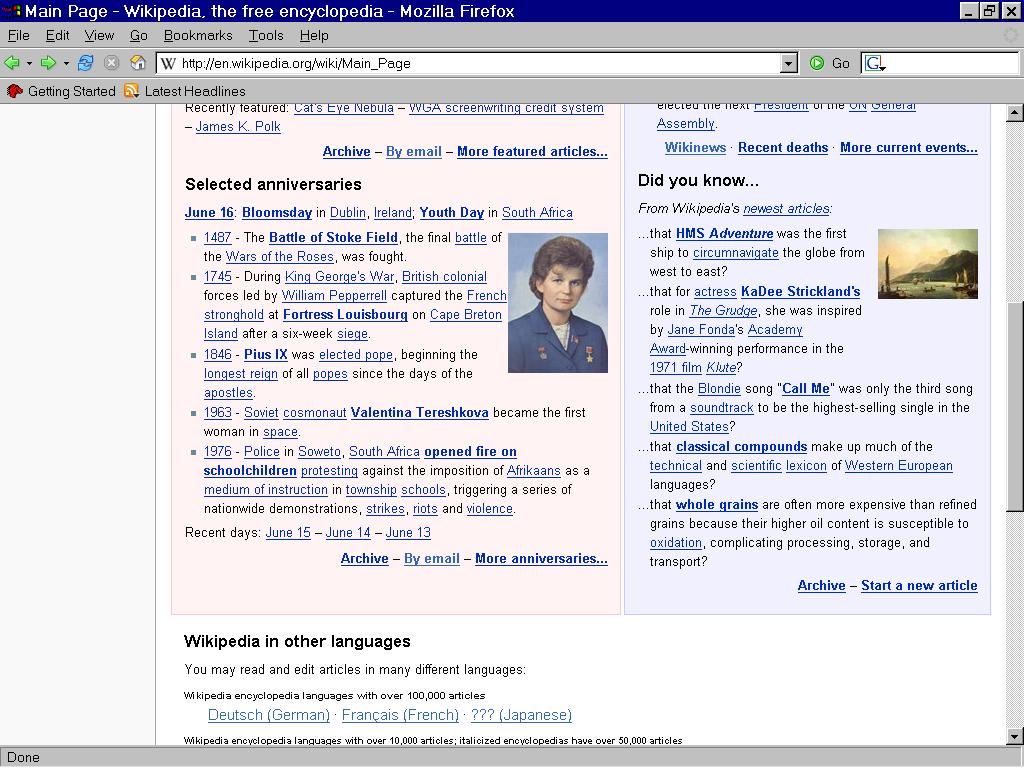Click Done status bar text
The height and width of the screenshot is (768, 1024).
(24, 758)
